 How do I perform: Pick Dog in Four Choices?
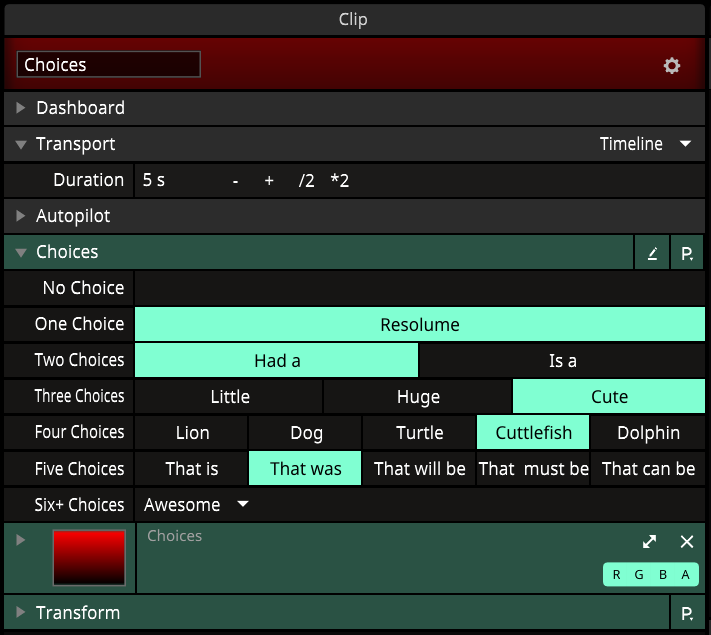(x=306, y=432)
